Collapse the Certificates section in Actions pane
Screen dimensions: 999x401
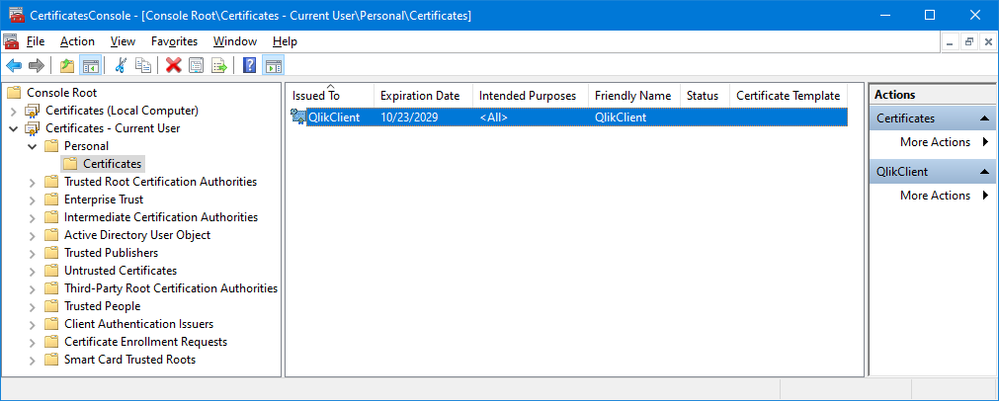984,119
